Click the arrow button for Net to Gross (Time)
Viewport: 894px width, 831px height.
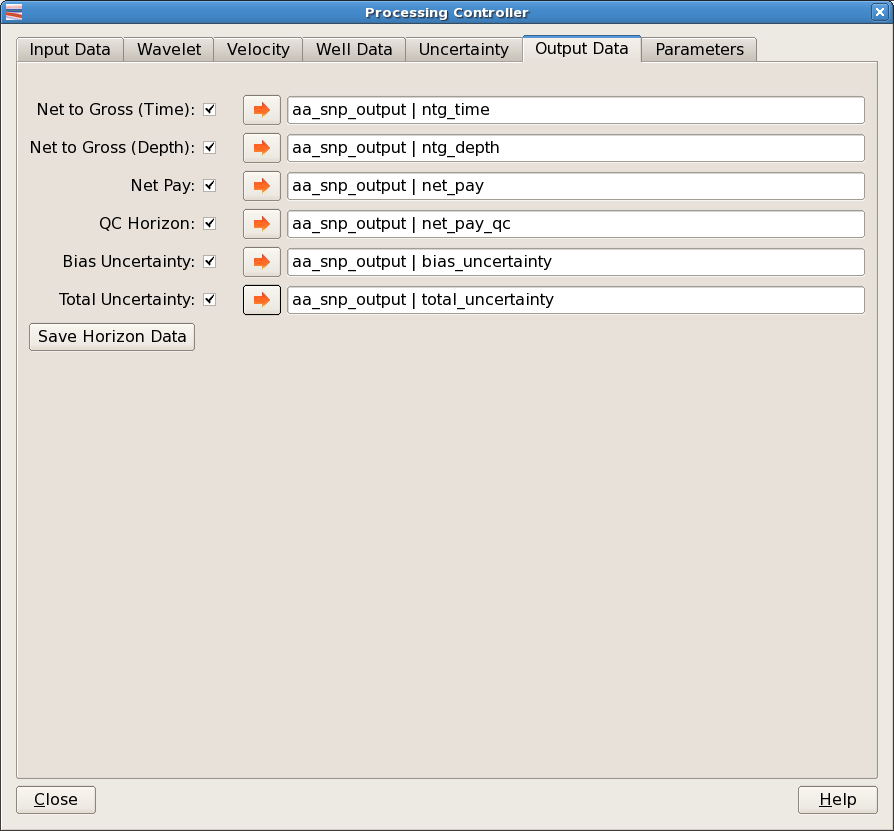(262, 110)
